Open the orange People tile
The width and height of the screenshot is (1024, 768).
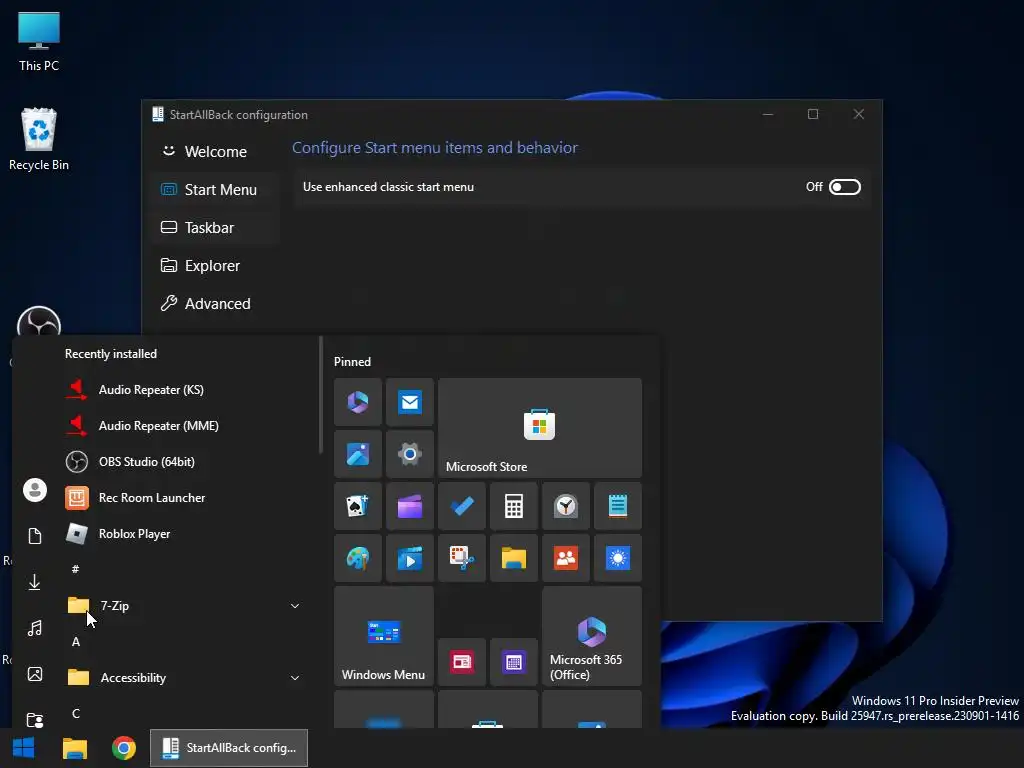(x=566, y=558)
